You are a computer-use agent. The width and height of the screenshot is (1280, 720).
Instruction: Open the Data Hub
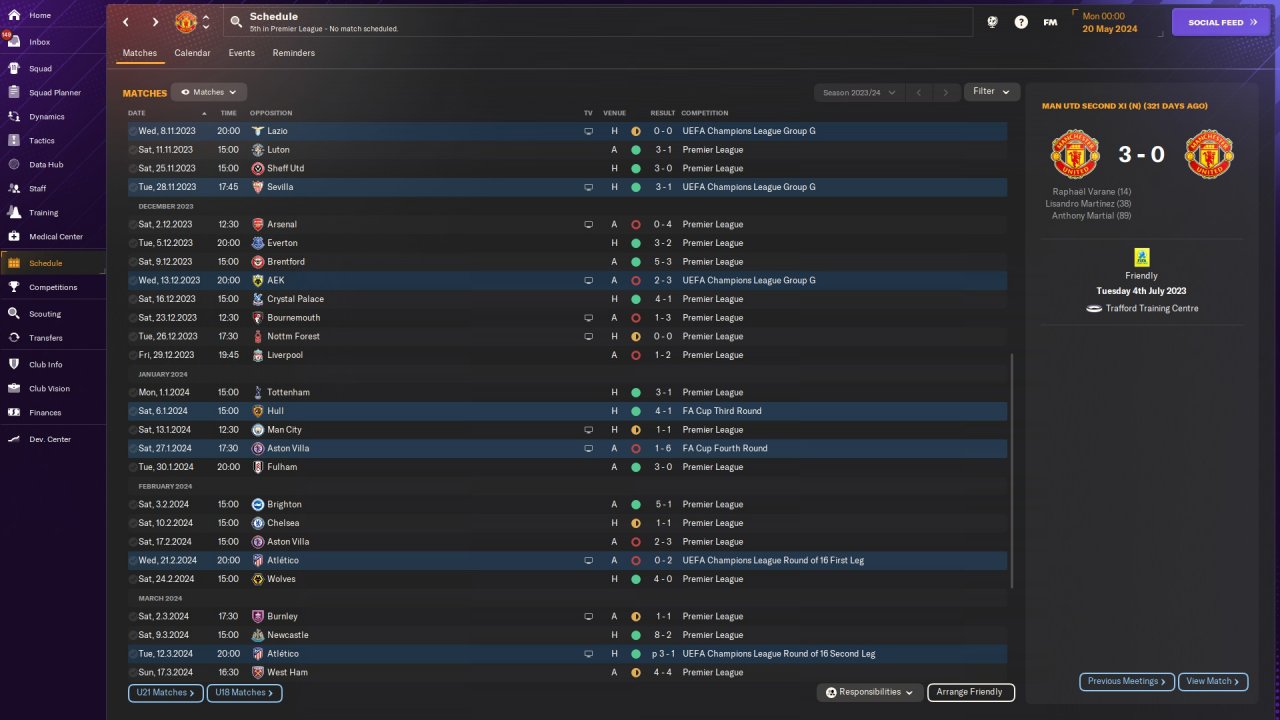pyautogui.click(x=46, y=165)
